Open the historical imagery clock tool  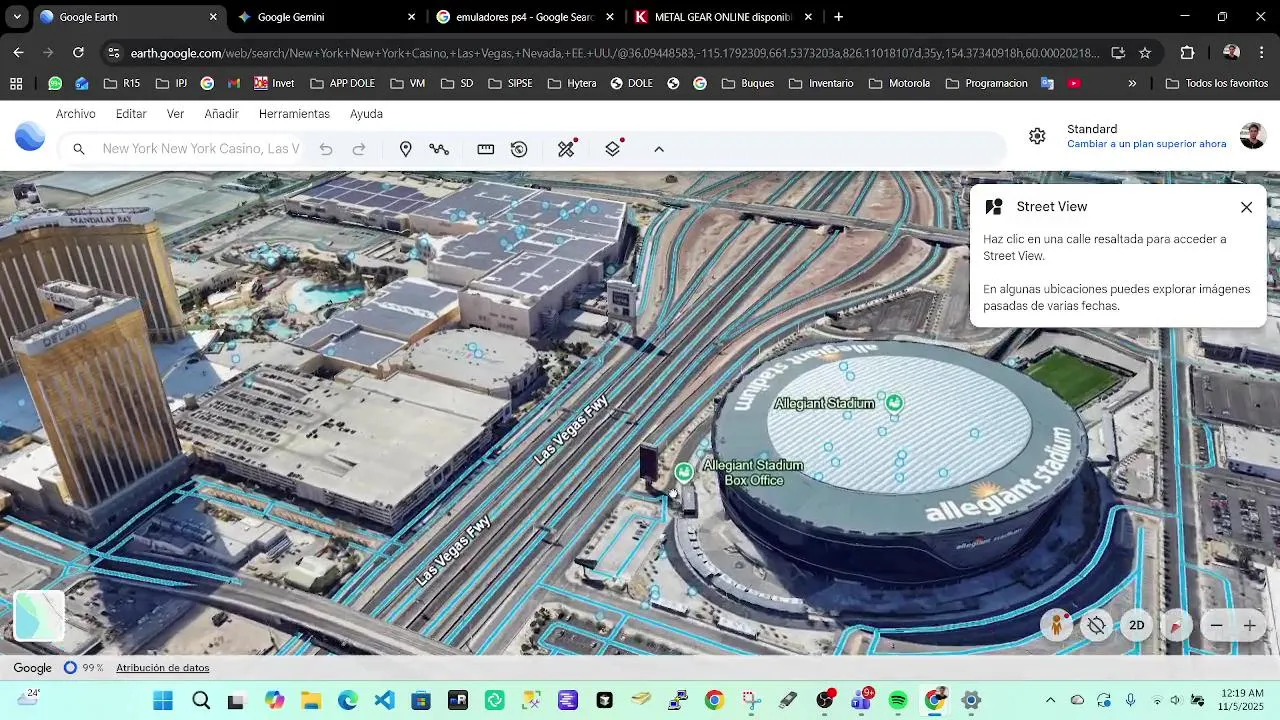(519, 149)
